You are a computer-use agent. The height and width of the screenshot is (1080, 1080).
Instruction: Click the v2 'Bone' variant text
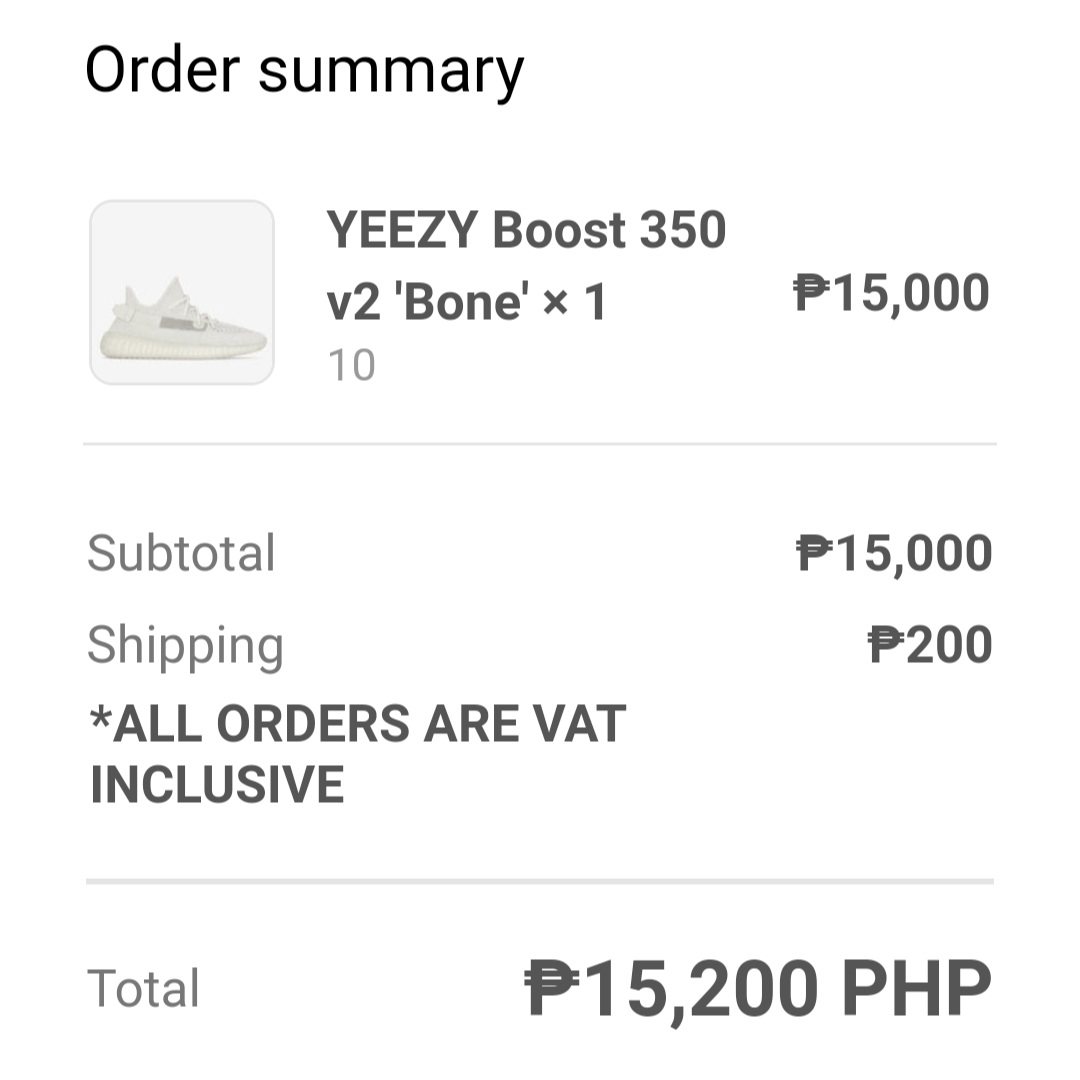coord(427,301)
